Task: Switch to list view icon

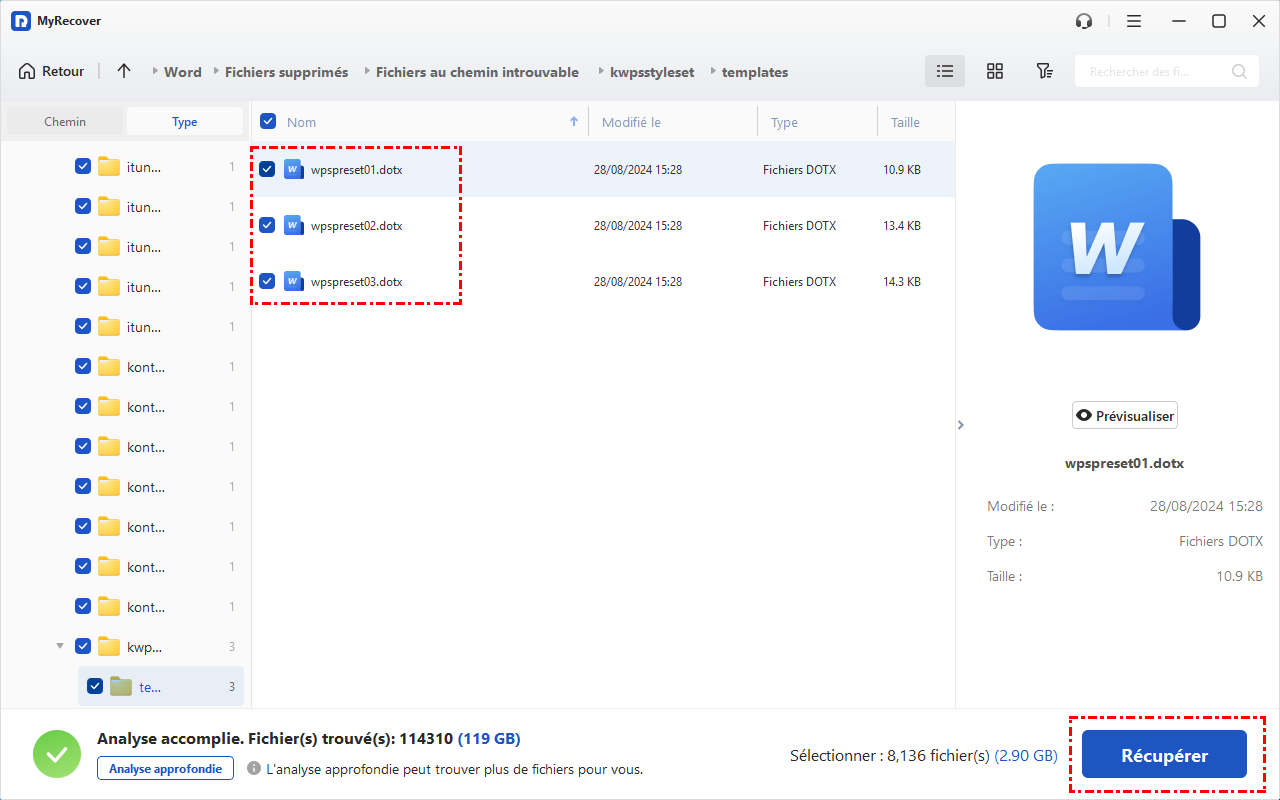Action: tap(944, 71)
